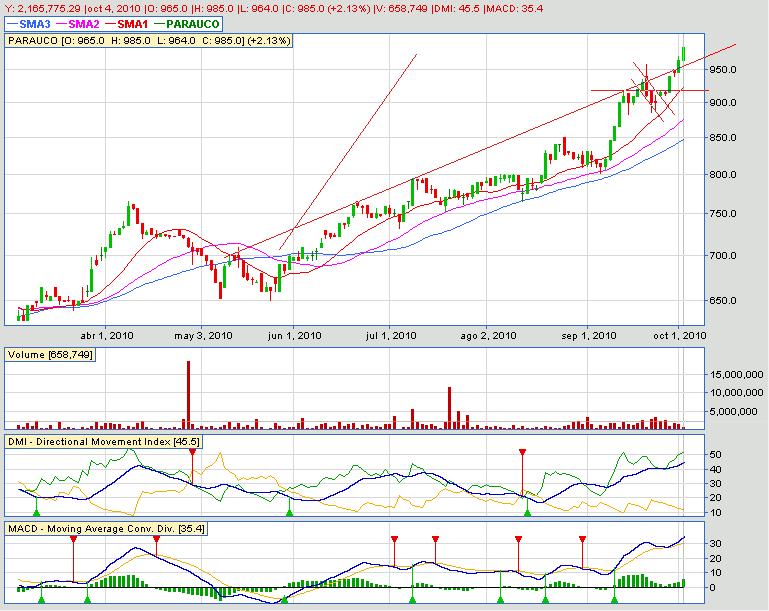Select the SMA2 legend entry

78,24
